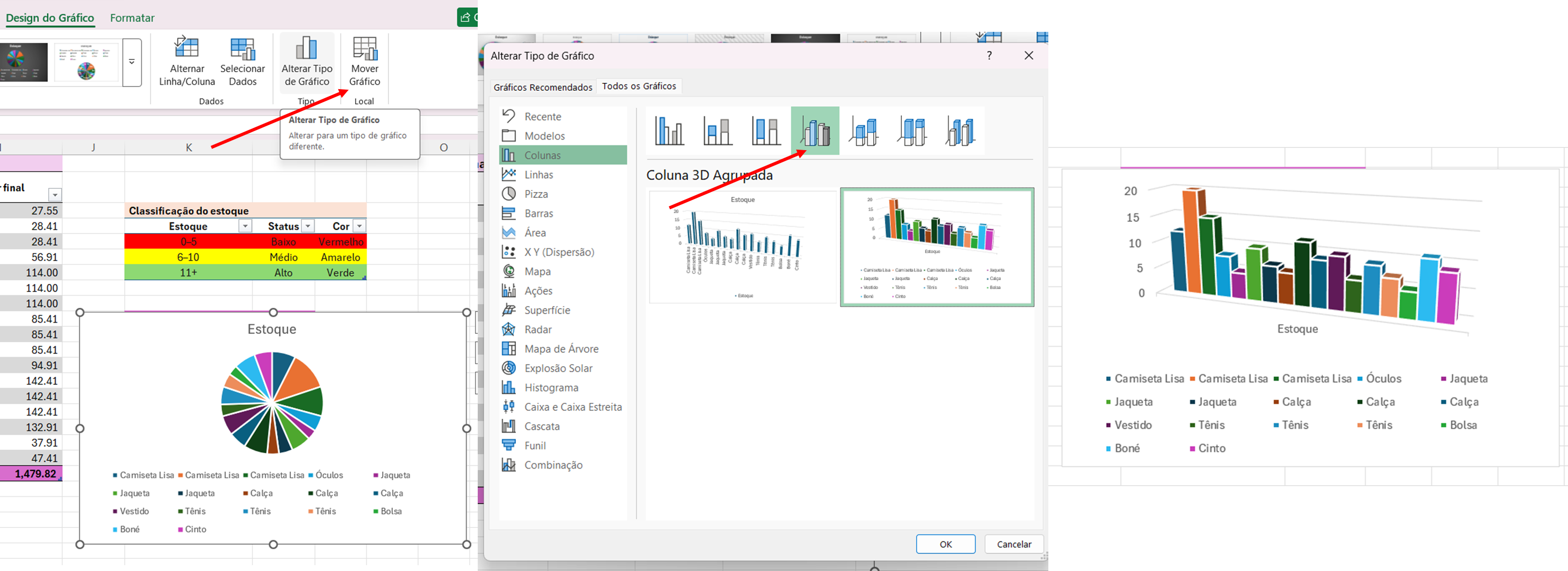Choose Área chart category

[x=563, y=232]
